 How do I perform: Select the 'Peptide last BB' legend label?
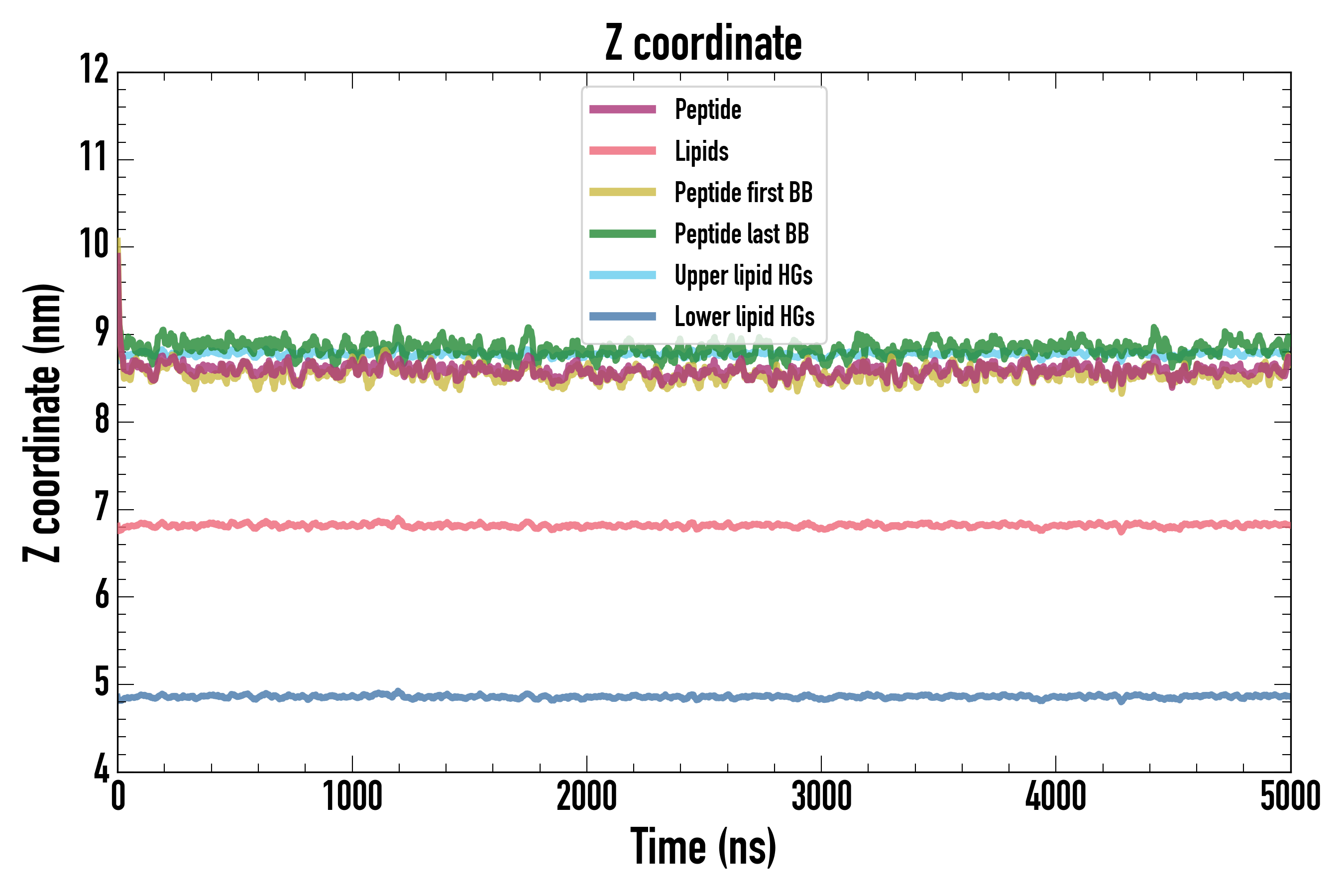pos(741,234)
